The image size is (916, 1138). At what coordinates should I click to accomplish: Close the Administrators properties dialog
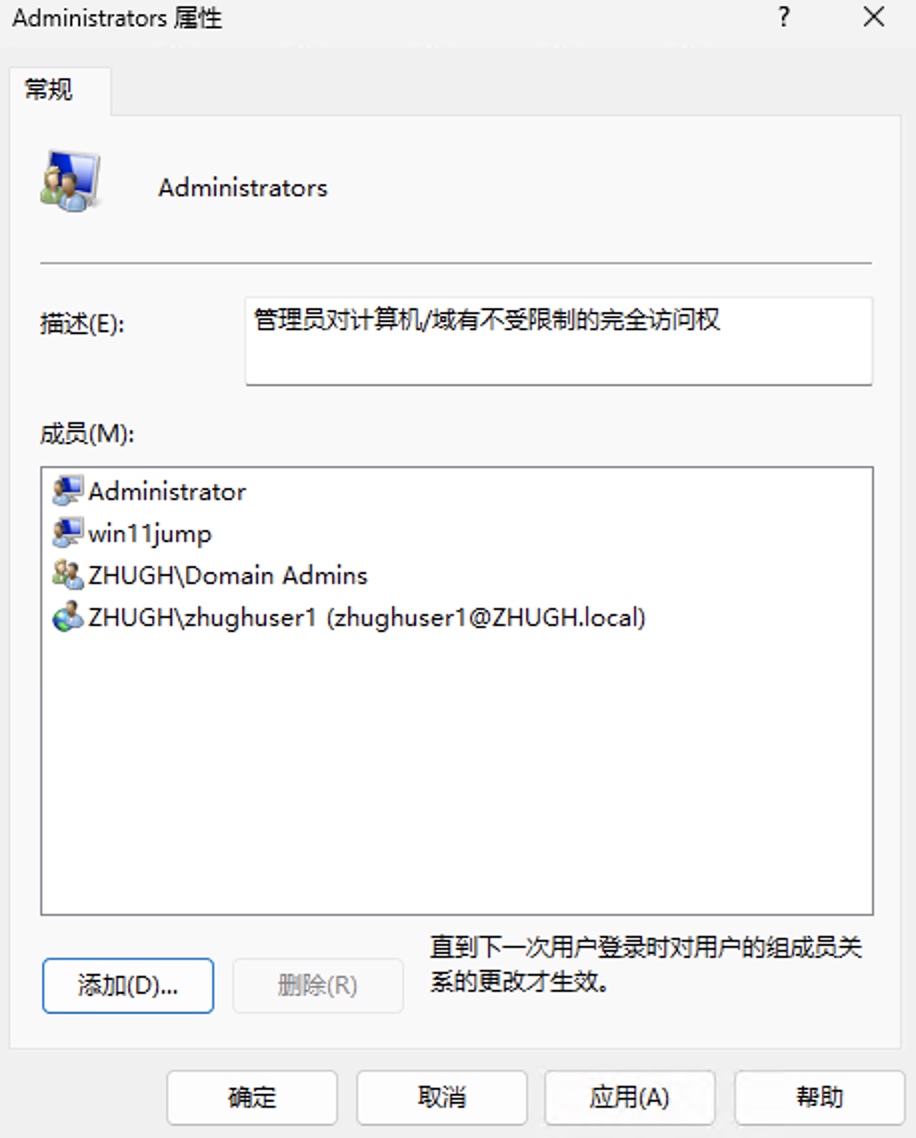click(x=874, y=17)
